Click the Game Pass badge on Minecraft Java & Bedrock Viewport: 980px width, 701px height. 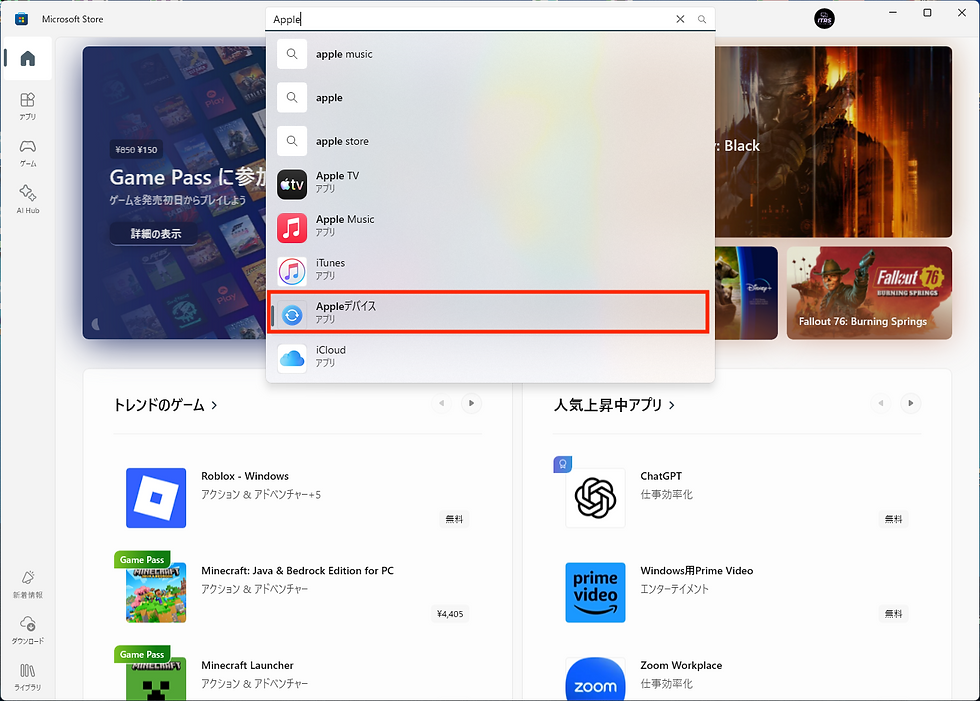(142, 560)
